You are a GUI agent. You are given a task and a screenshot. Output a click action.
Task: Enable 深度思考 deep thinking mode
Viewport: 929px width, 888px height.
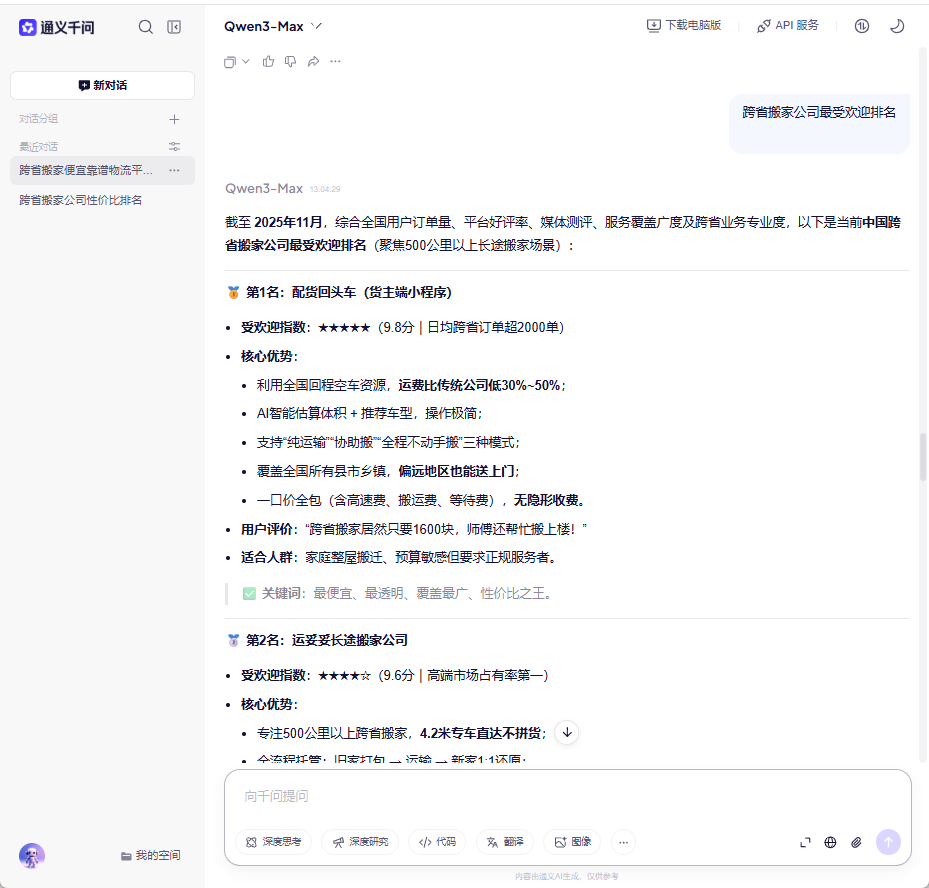(274, 842)
